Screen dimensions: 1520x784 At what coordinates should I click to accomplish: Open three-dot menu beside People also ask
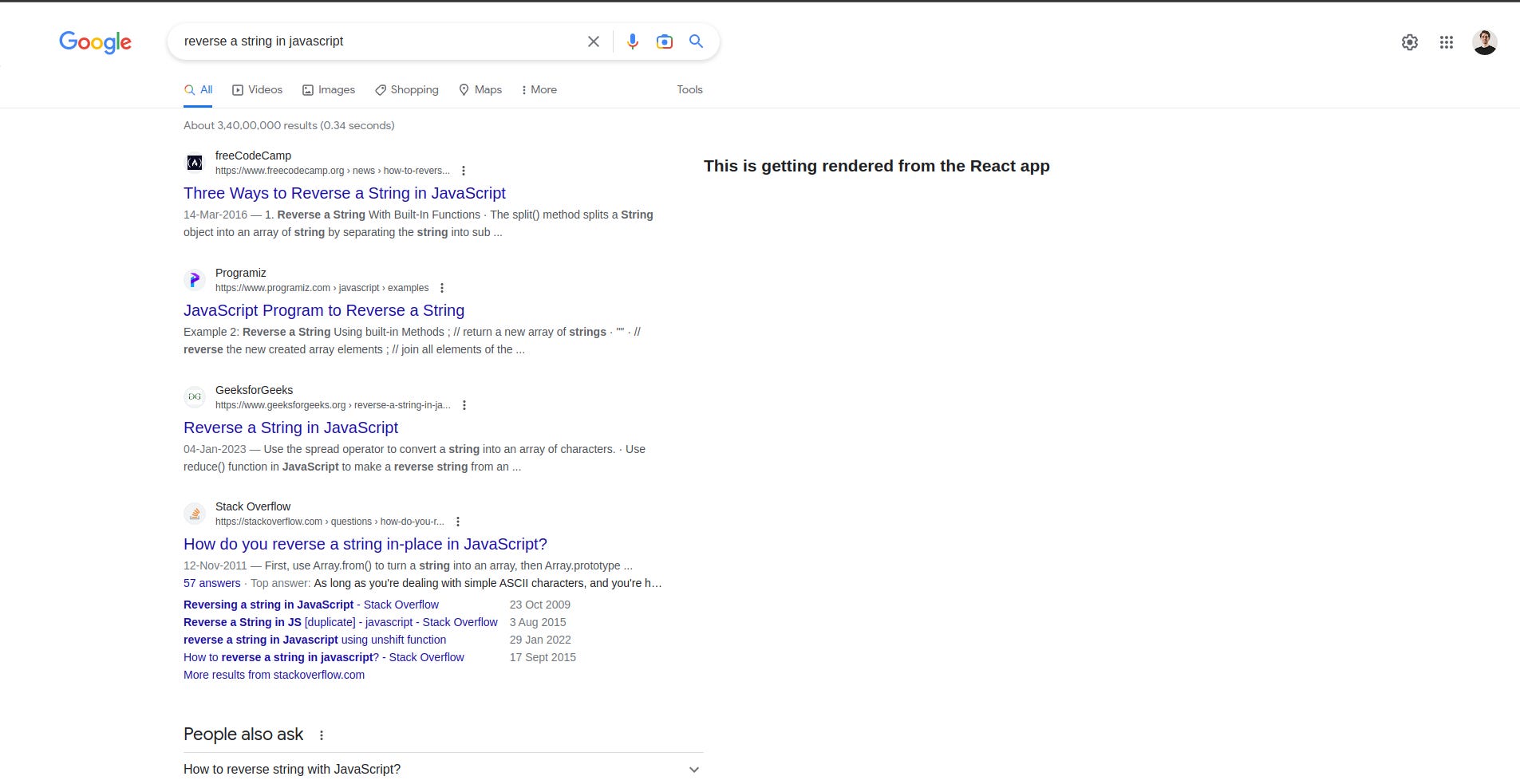tap(322, 735)
